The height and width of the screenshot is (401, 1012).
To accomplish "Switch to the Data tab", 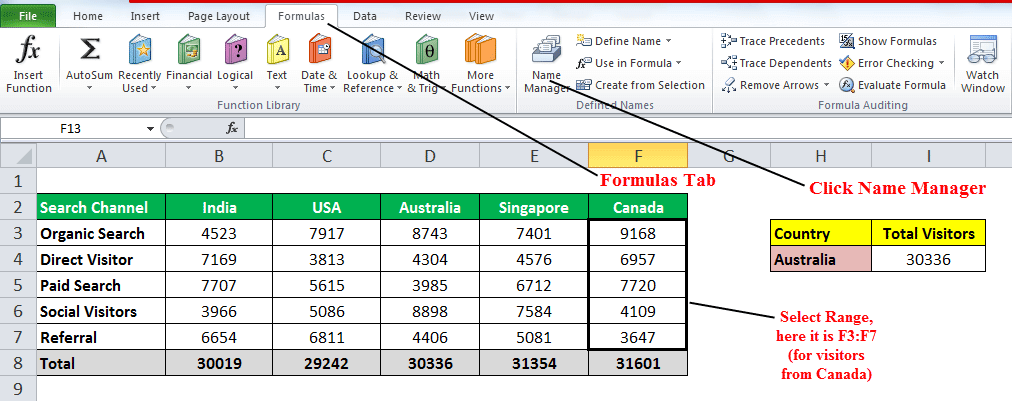I will [x=365, y=16].
